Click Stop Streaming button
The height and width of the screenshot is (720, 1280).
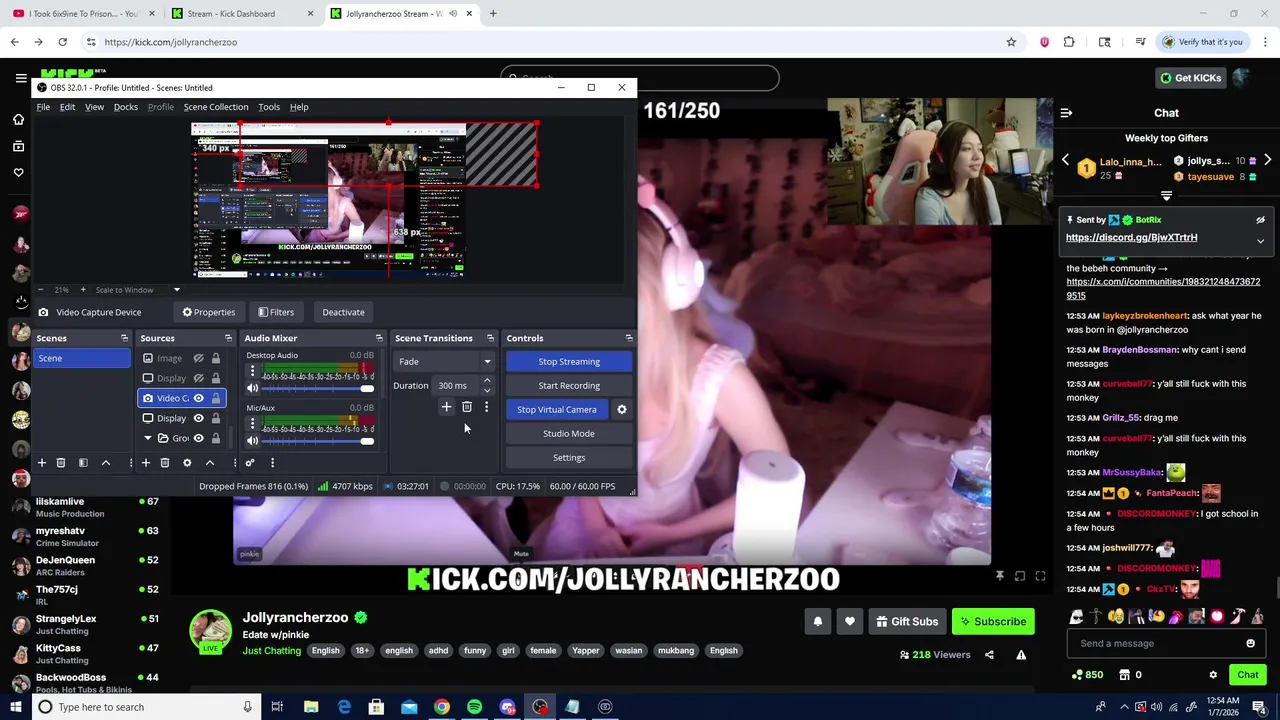point(569,361)
